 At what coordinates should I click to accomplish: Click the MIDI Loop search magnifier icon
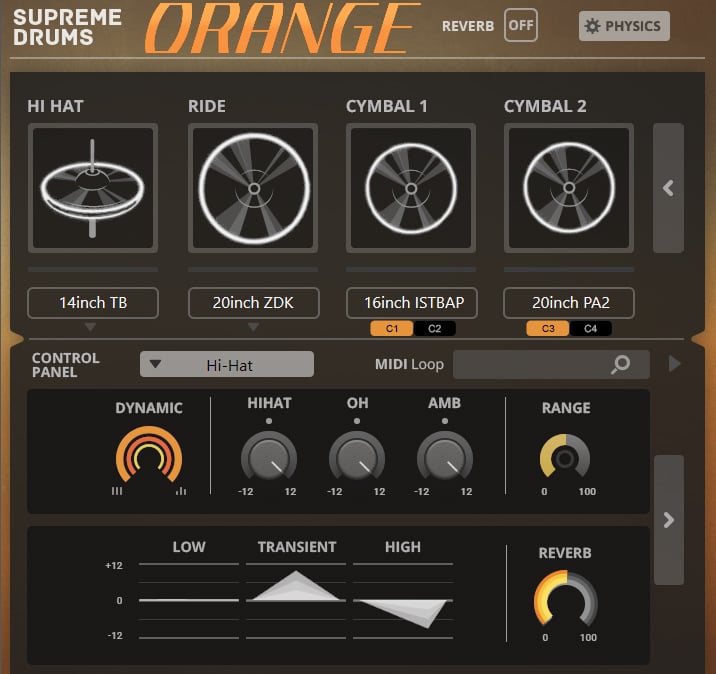point(621,365)
